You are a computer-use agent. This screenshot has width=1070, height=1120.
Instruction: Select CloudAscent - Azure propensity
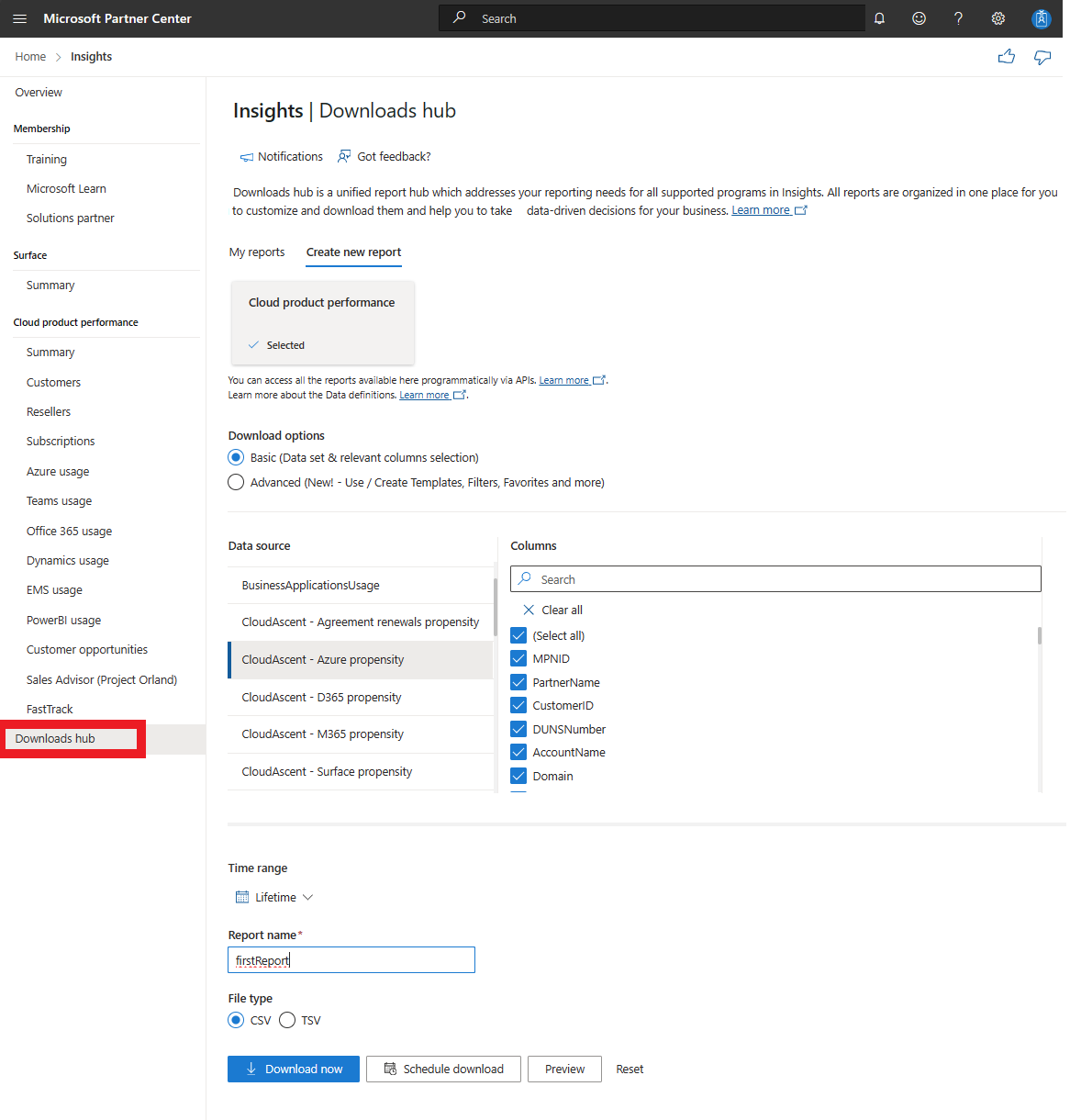coord(361,660)
